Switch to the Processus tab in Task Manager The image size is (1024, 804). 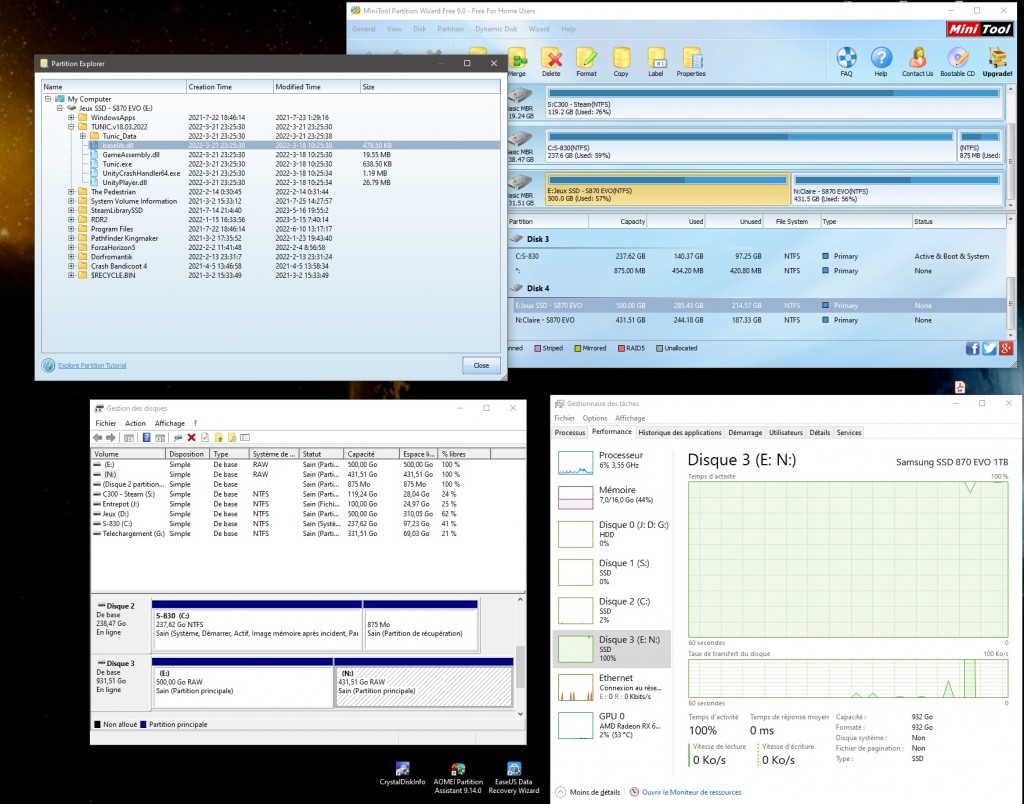pos(569,432)
